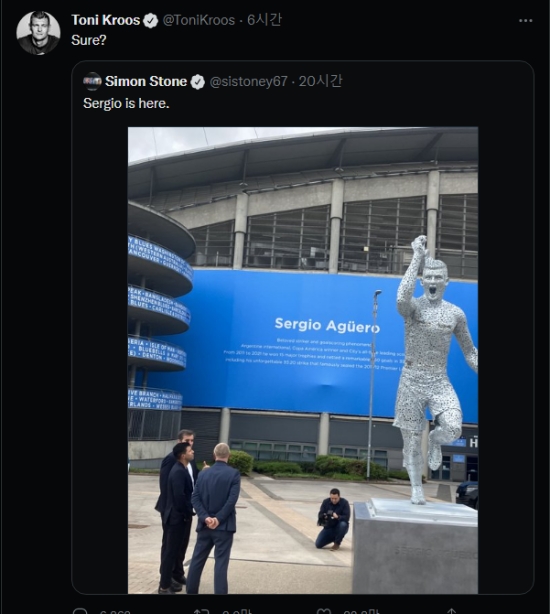Click the verified badge next to Toni Kroos
Screen dimensions: 550x614
[150, 20]
